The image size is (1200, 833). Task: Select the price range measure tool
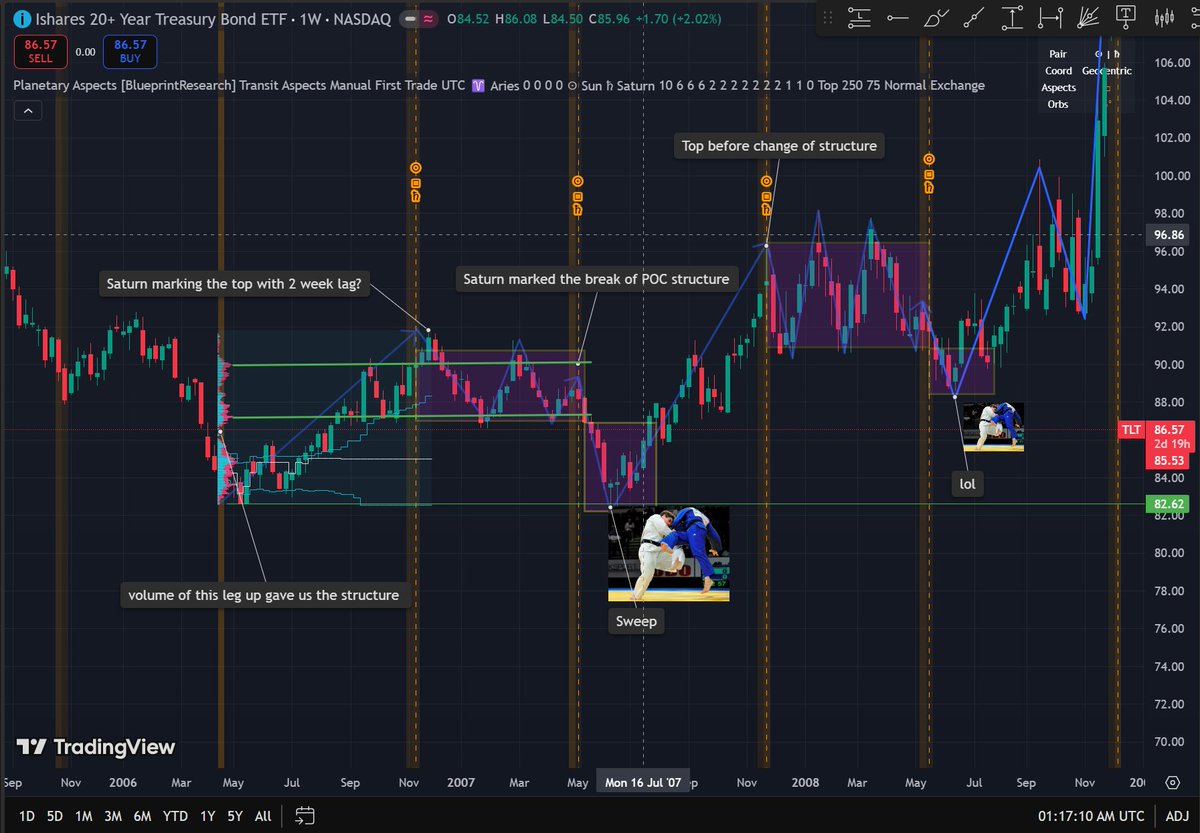[x=1012, y=17]
